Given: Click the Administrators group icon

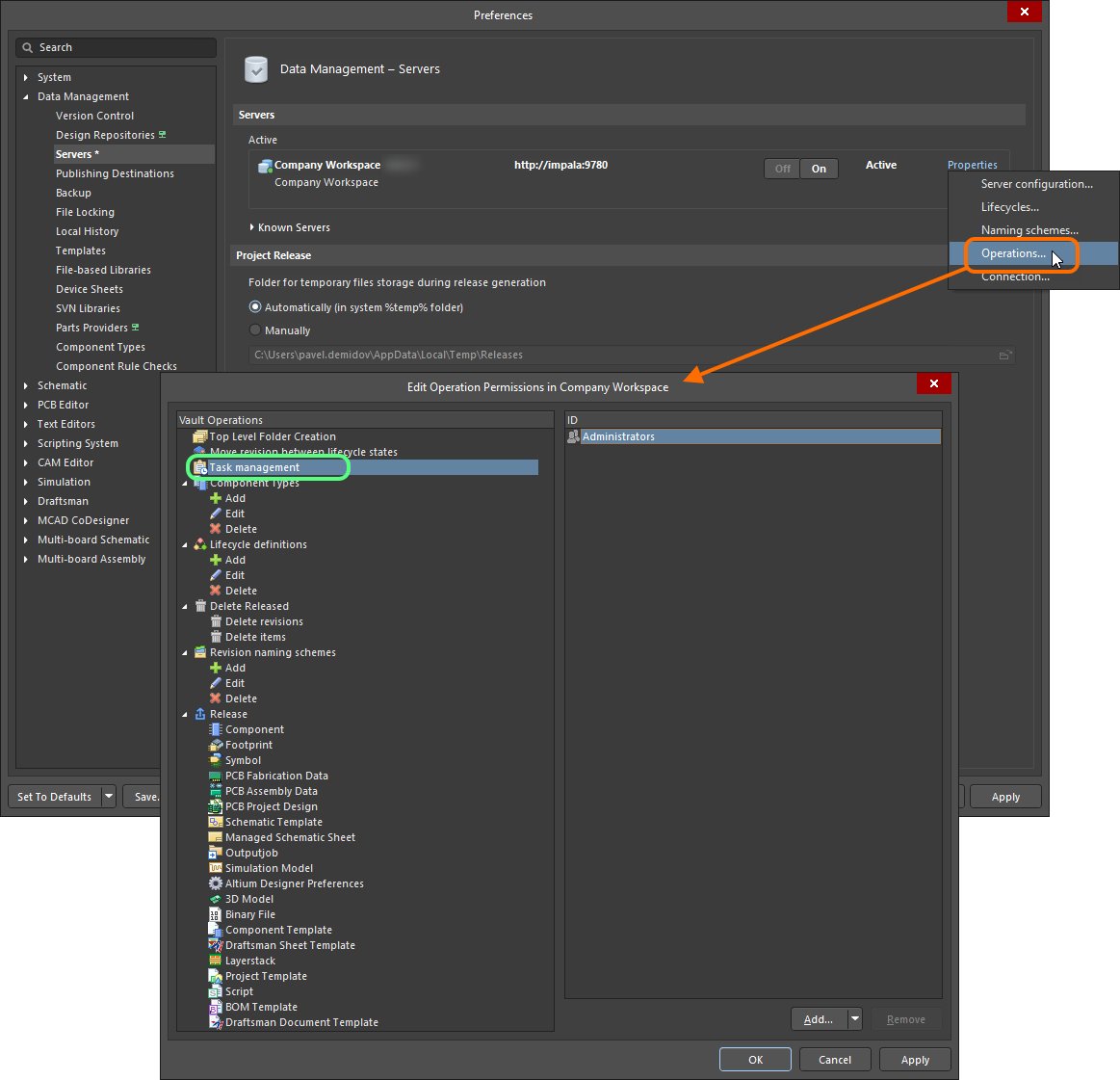Looking at the screenshot, I should tap(574, 436).
